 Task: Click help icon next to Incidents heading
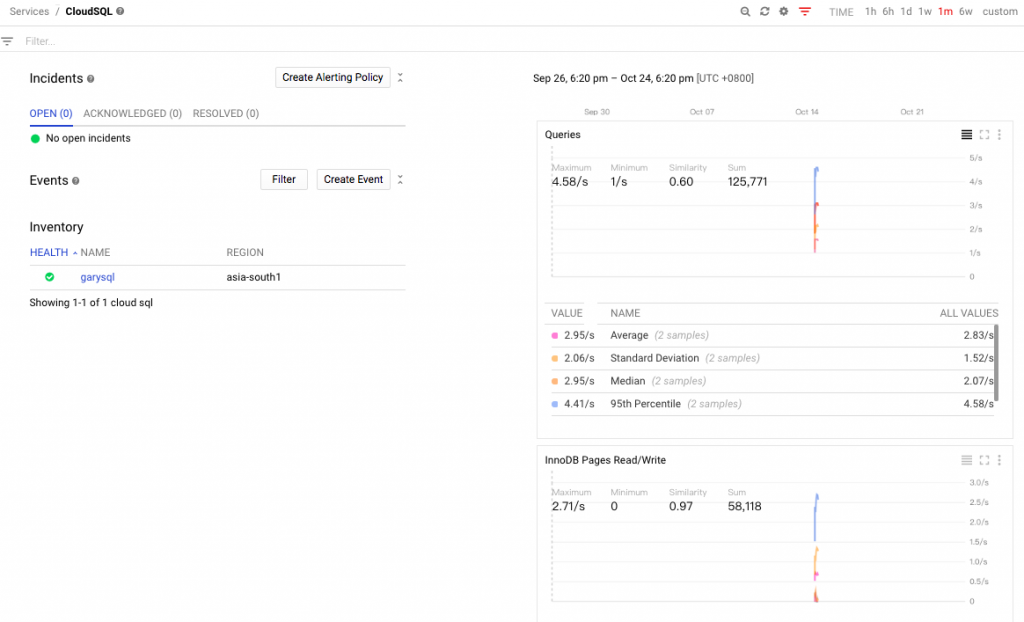coord(91,79)
